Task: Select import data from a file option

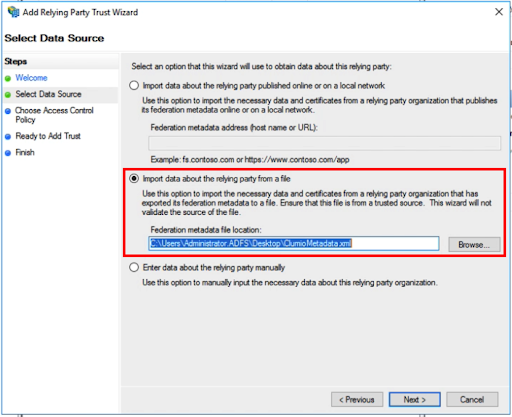Action: tap(134, 179)
